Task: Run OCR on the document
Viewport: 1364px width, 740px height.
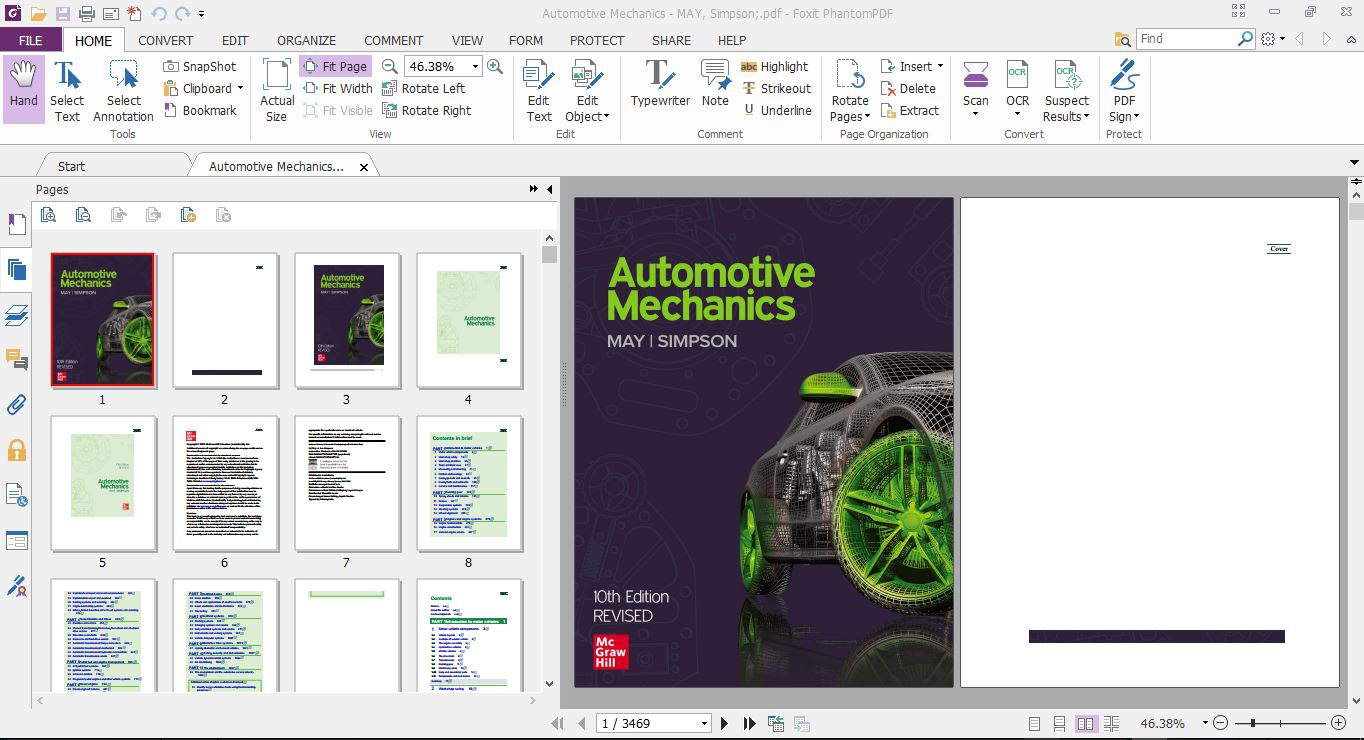Action: click(1017, 89)
